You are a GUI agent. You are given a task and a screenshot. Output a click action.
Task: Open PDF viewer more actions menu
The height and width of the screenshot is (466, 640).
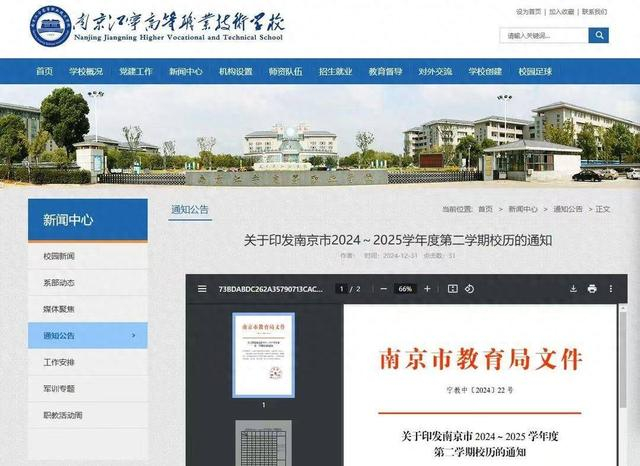611,289
